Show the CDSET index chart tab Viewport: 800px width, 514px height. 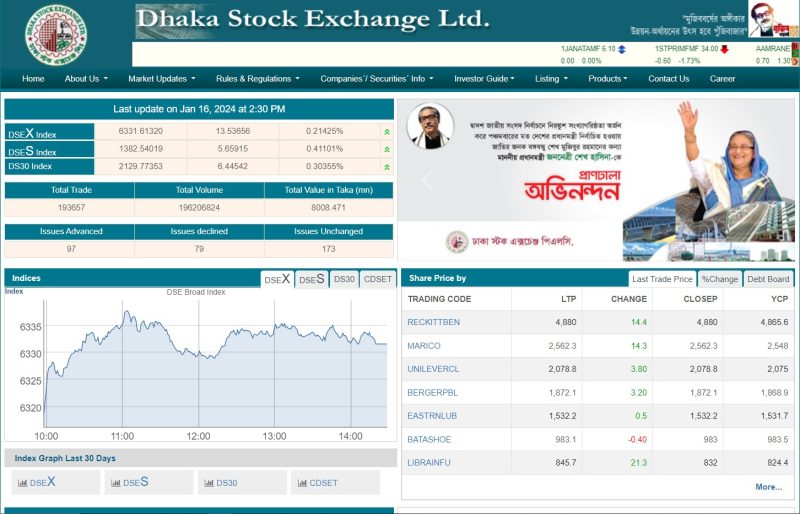click(377, 279)
